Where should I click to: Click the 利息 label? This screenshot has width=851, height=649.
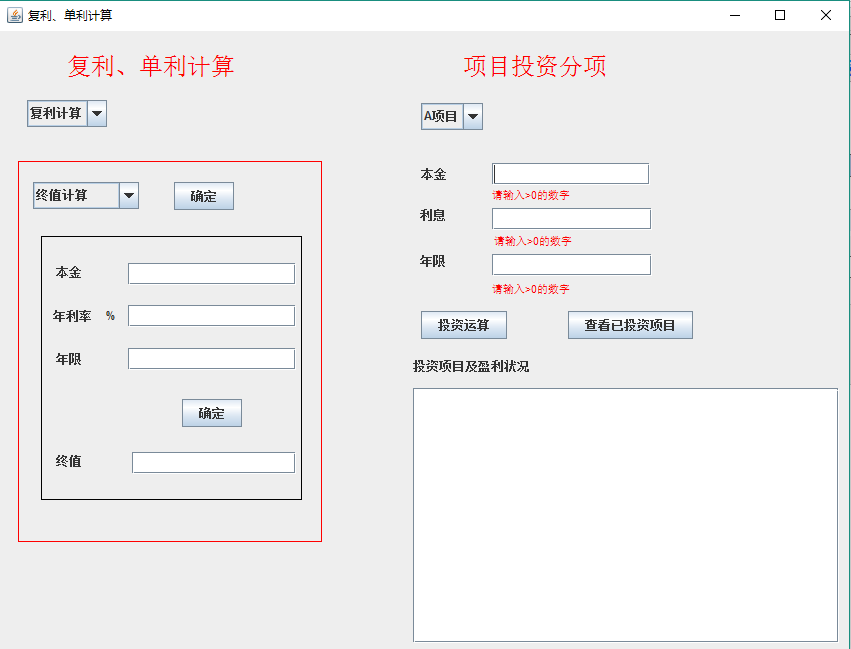pyautogui.click(x=433, y=216)
